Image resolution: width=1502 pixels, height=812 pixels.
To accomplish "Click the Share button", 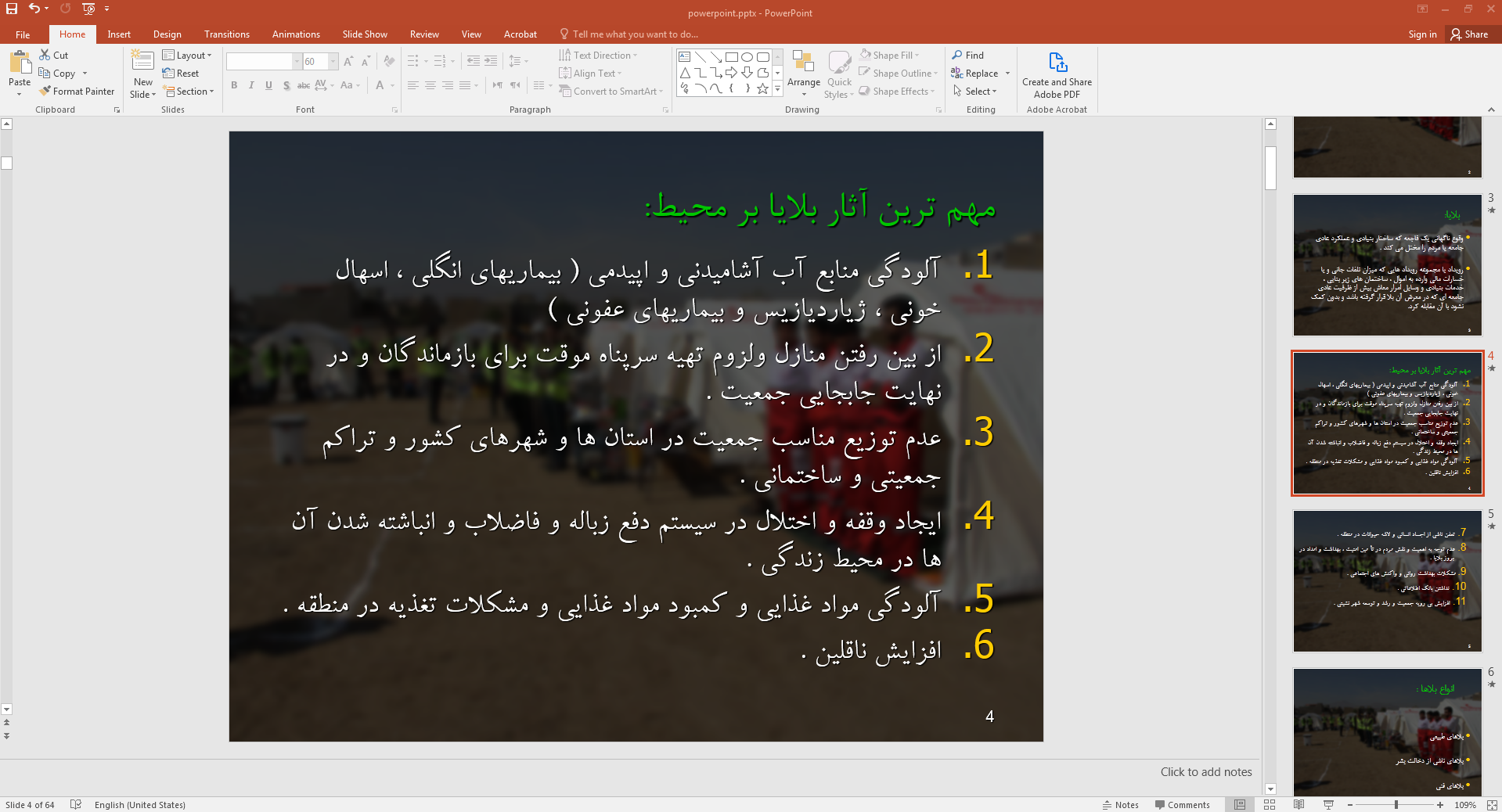I will click(1469, 34).
